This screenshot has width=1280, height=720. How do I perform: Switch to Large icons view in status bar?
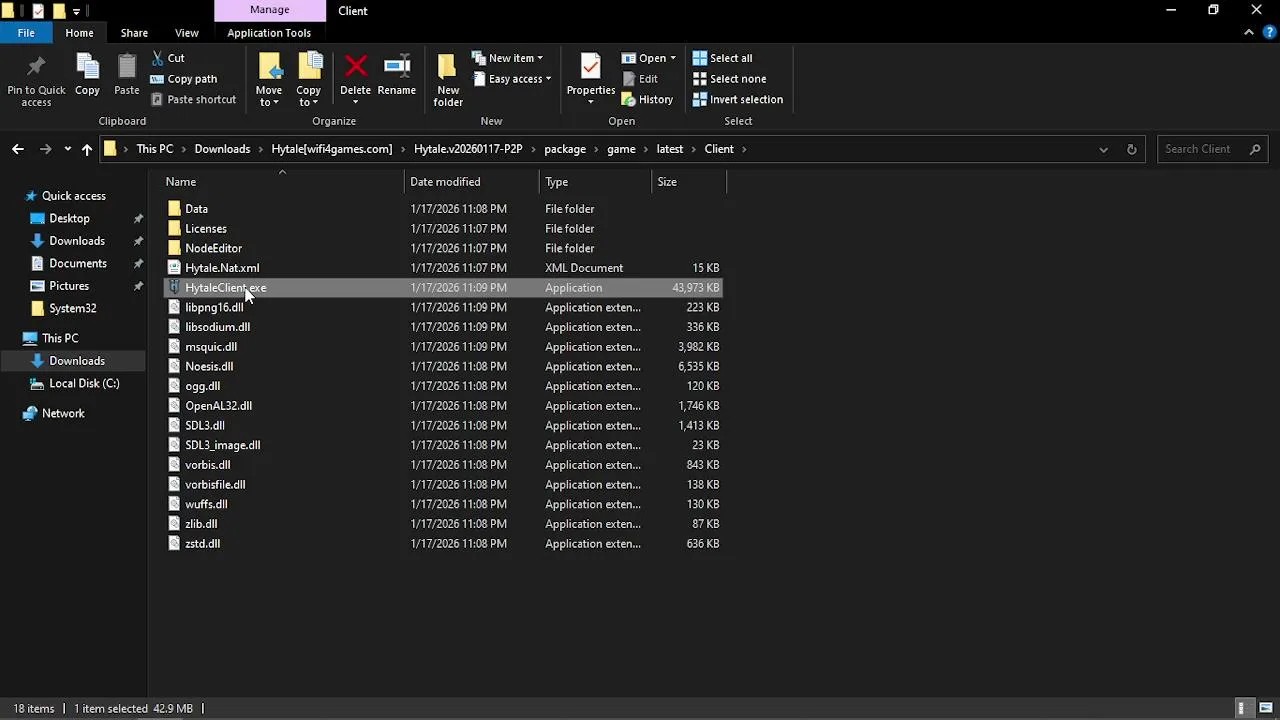[x=1264, y=708]
